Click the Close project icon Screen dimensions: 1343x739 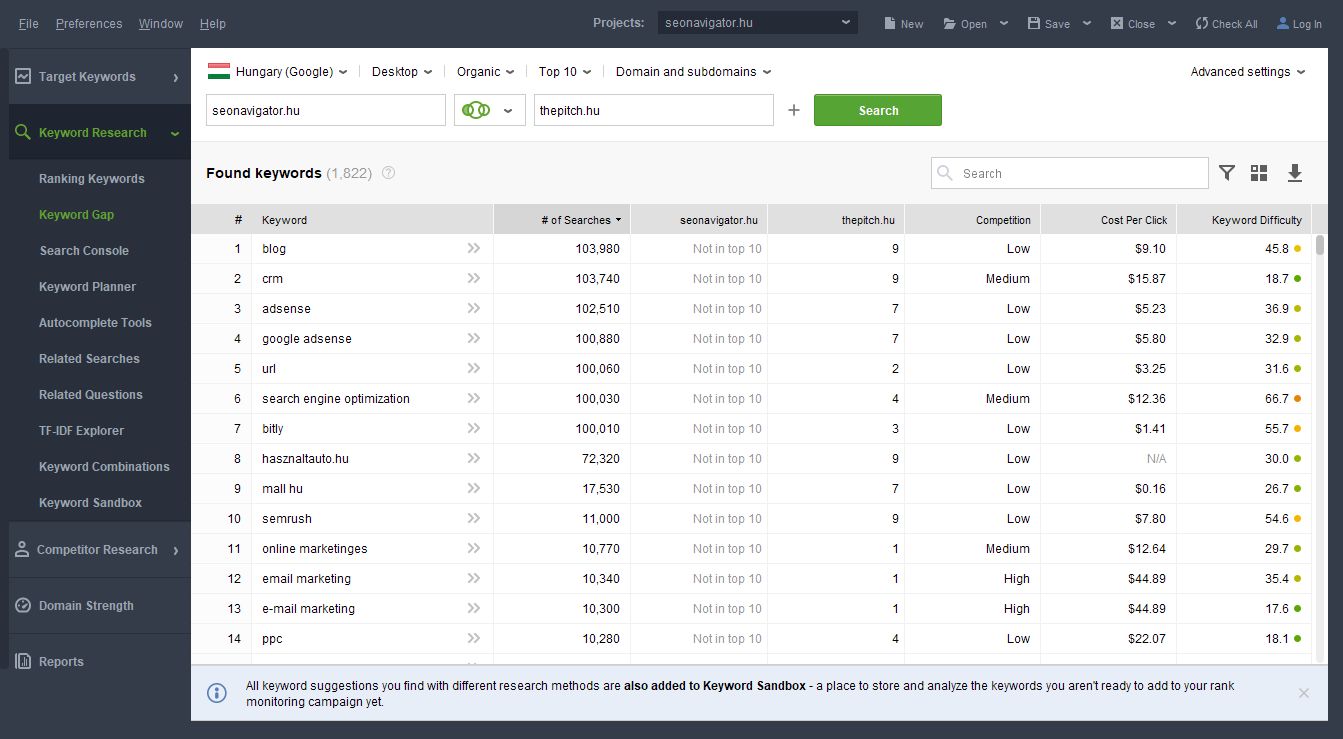(x=1117, y=23)
